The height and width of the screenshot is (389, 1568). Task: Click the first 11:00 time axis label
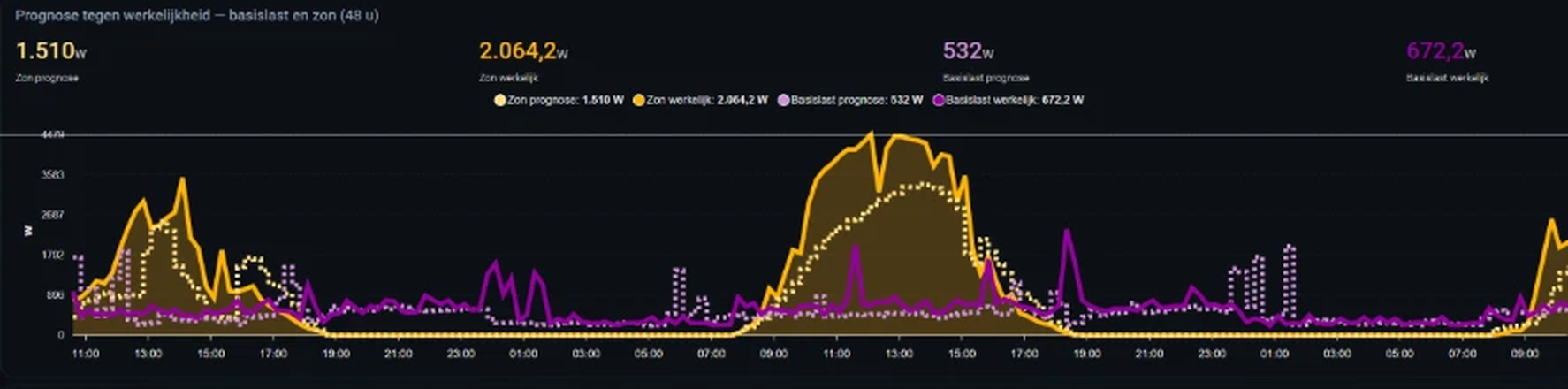(x=85, y=354)
